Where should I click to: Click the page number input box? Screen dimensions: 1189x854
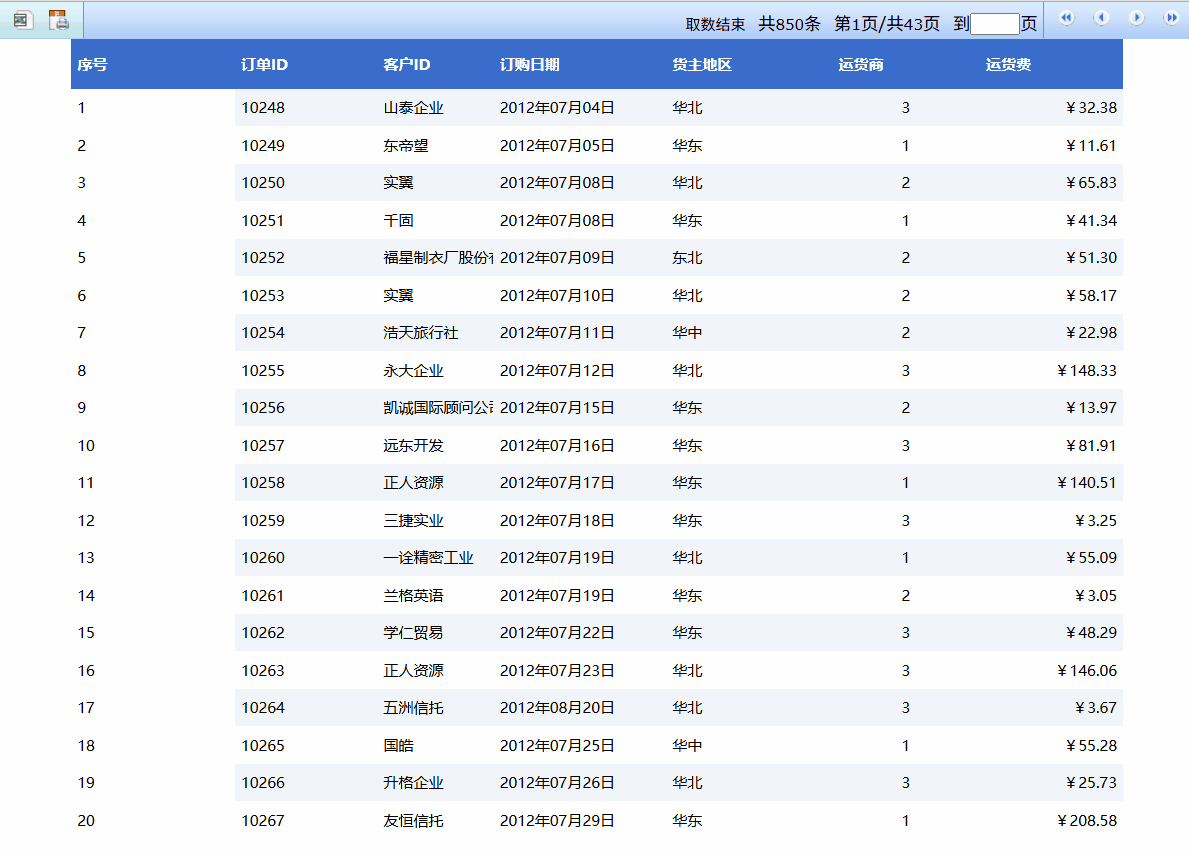[994, 24]
